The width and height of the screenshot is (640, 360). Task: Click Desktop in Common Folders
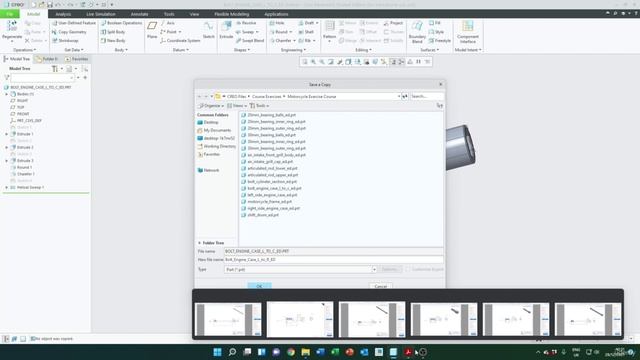(208, 122)
